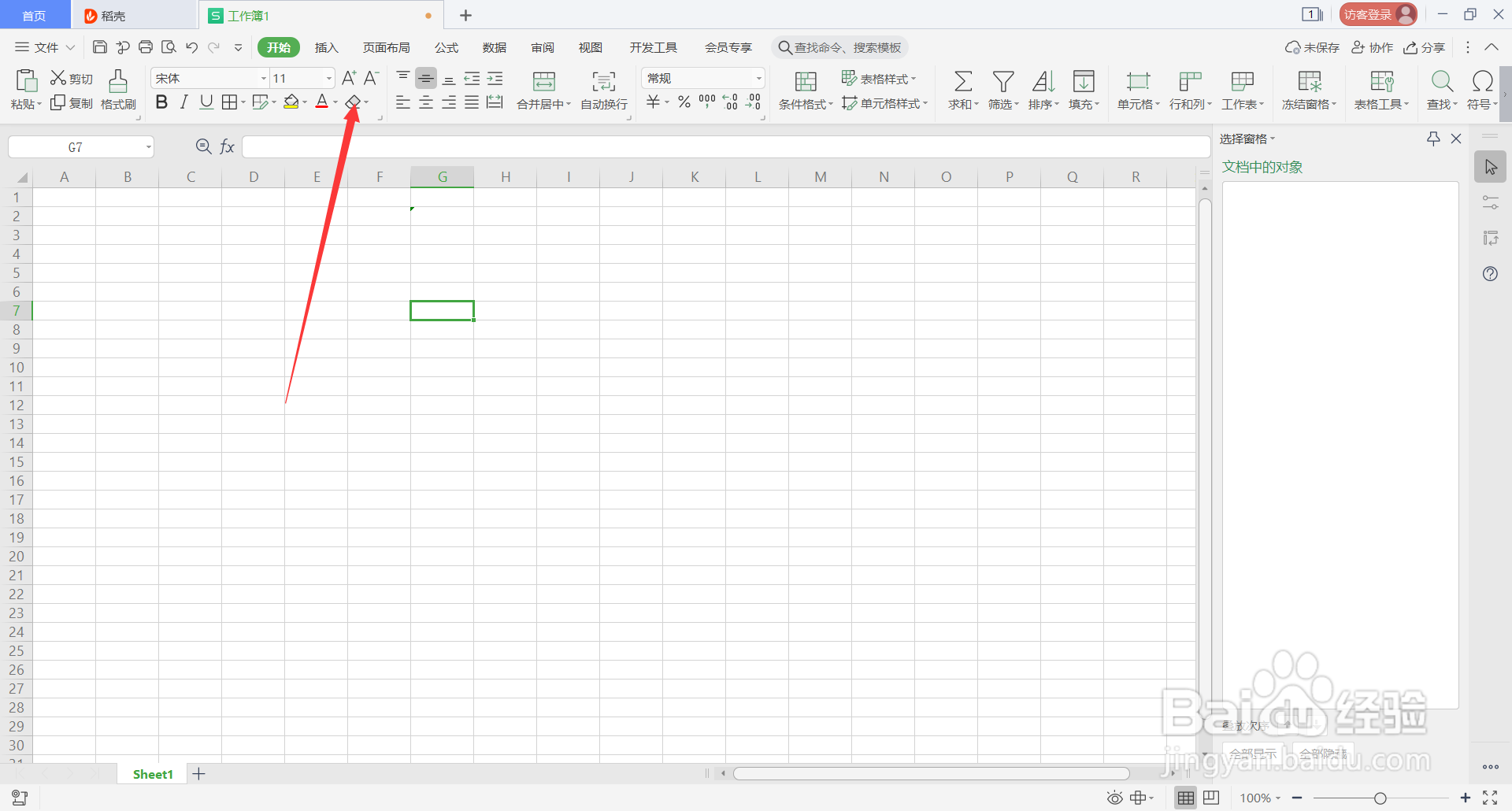Open the font size dropdown showing 11
The height and width of the screenshot is (811, 1512).
click(329, 78)
